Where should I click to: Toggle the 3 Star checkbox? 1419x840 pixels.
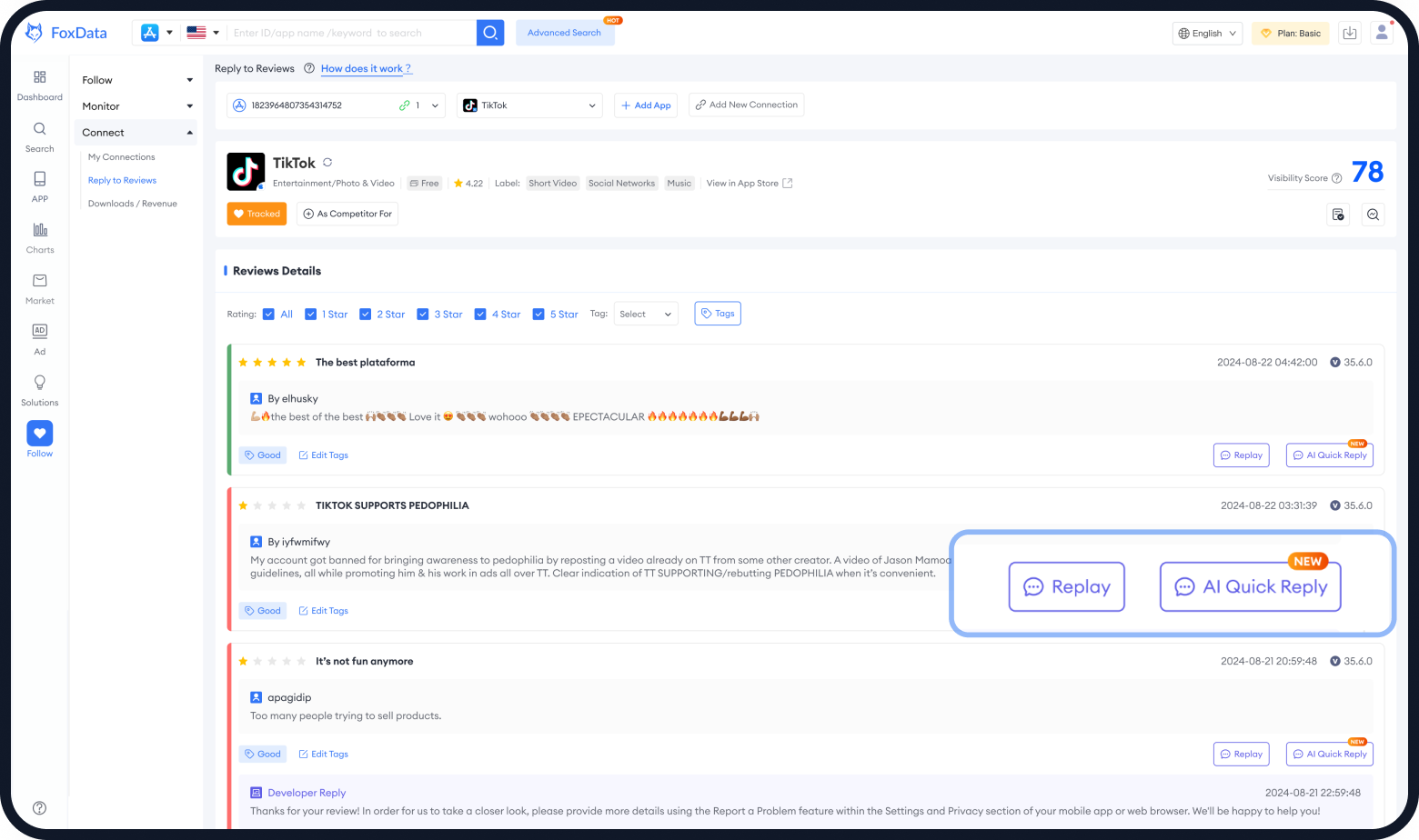(x=422, y=315)
